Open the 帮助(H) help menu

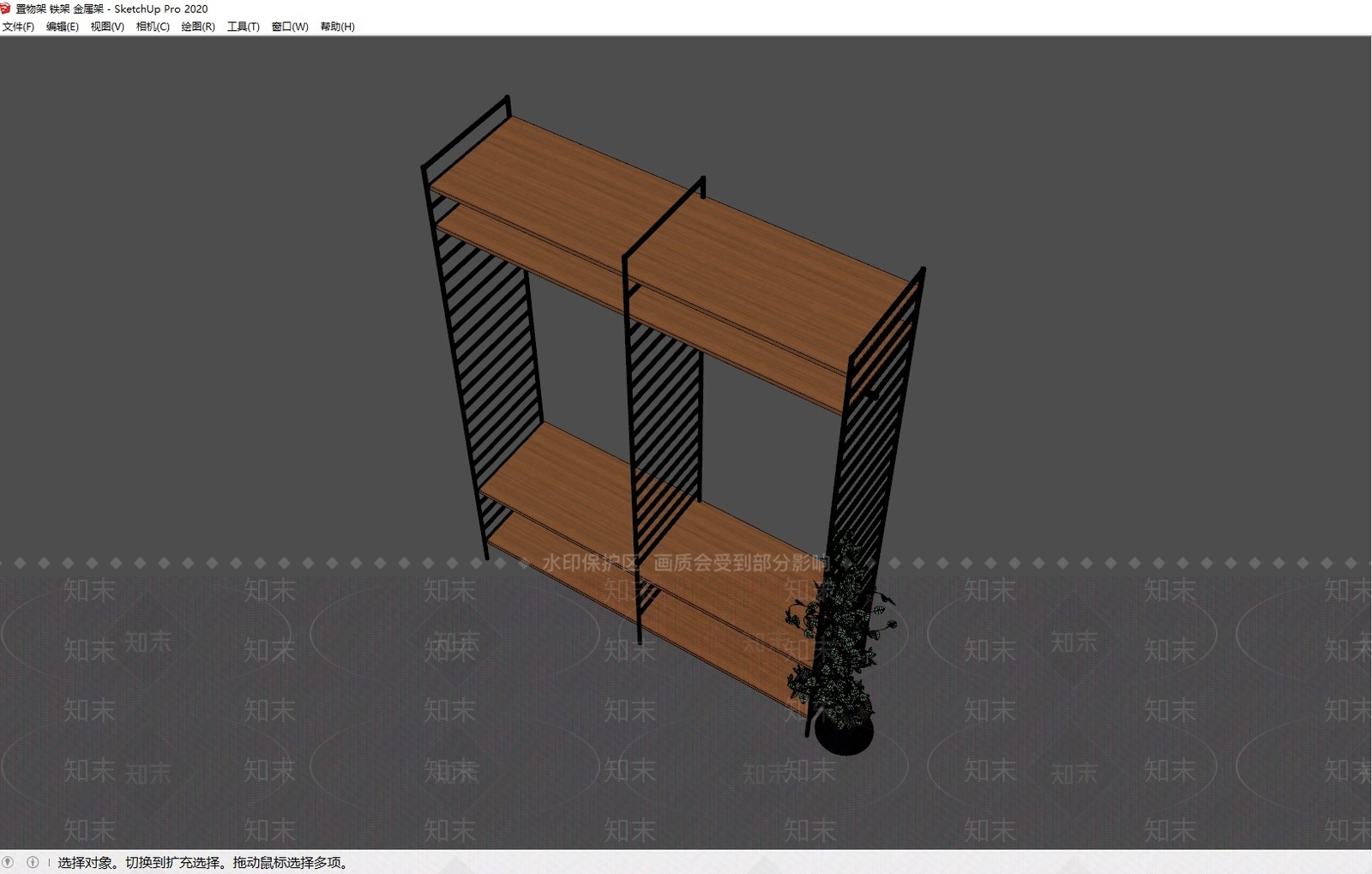337,27
